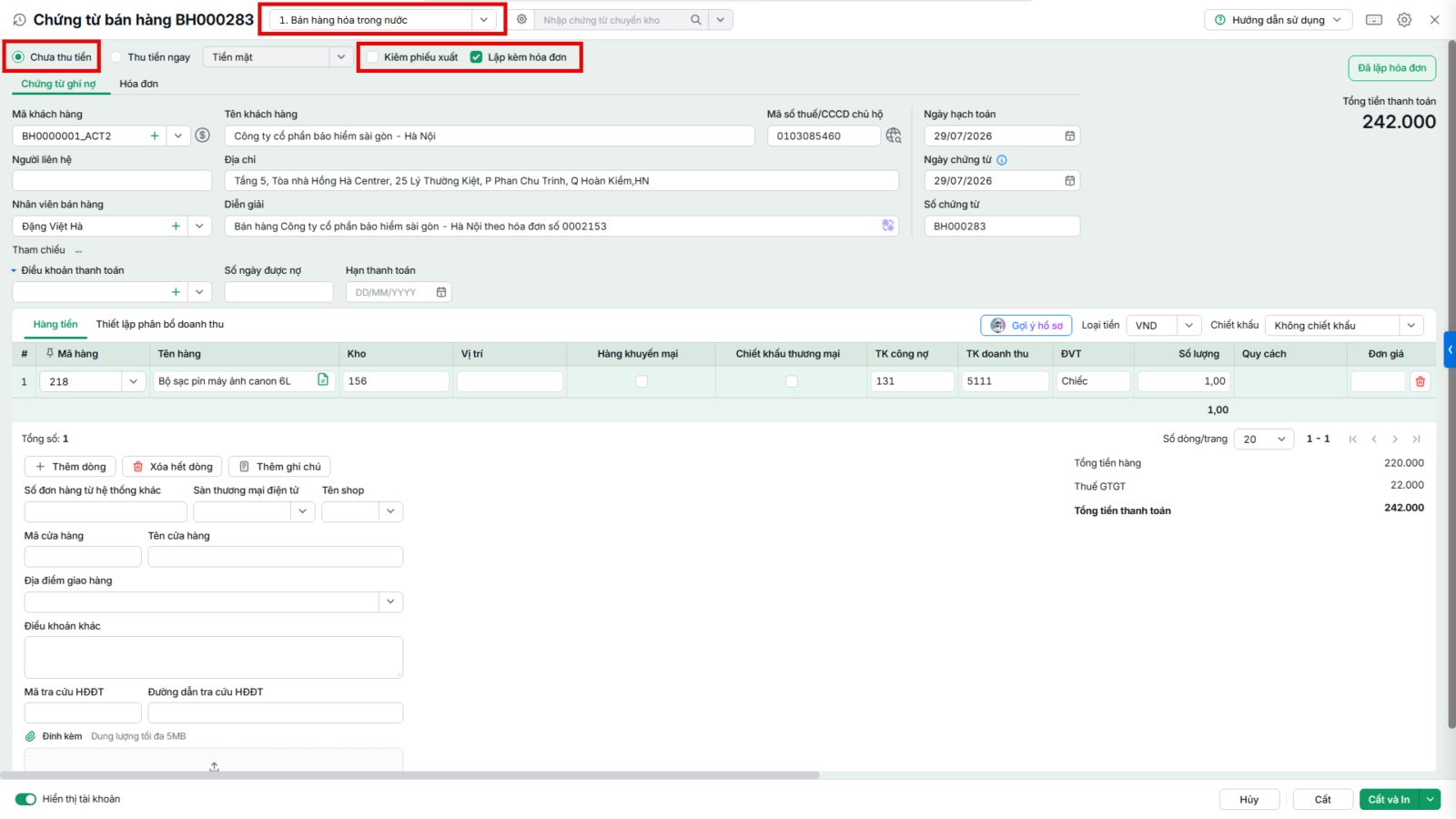Screen dimensions: 1456x819
Task: Click Gợi ý hồ sơ button
Action: pyautogui.click(x=1026, y=325)
